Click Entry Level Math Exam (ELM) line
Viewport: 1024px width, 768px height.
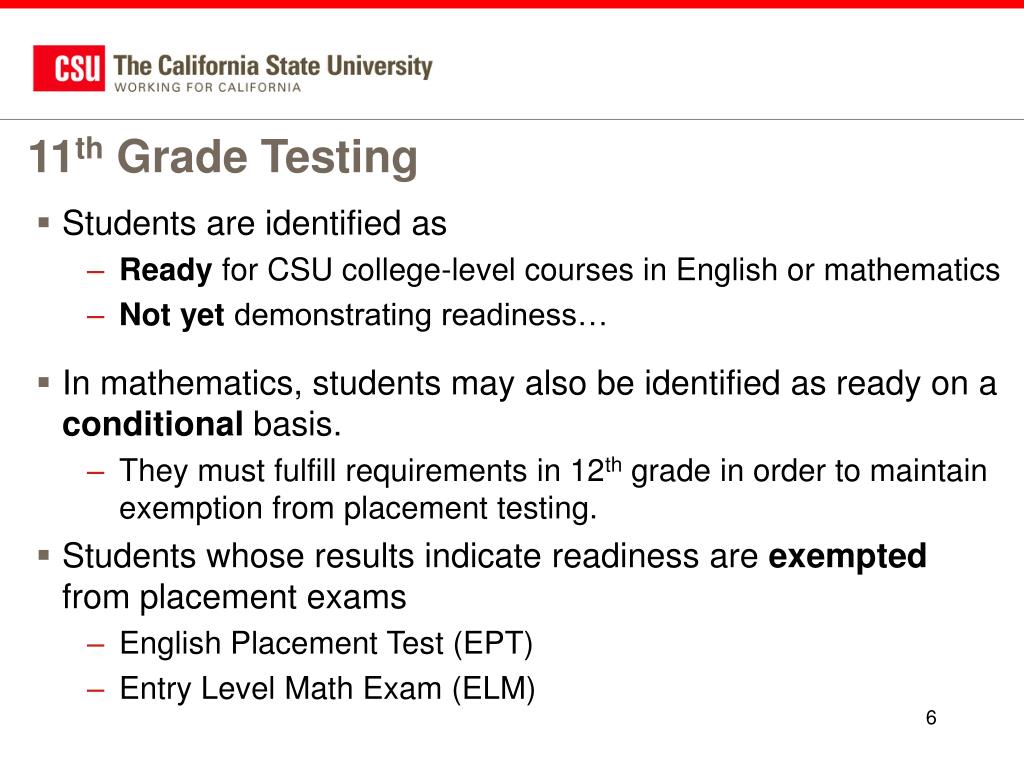(328, 688)
